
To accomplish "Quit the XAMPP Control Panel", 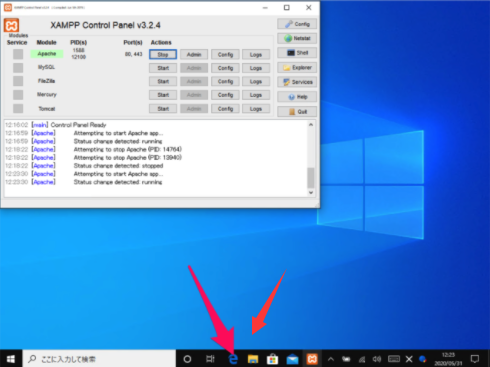I will pyautogui.click(x=297, y=112).
